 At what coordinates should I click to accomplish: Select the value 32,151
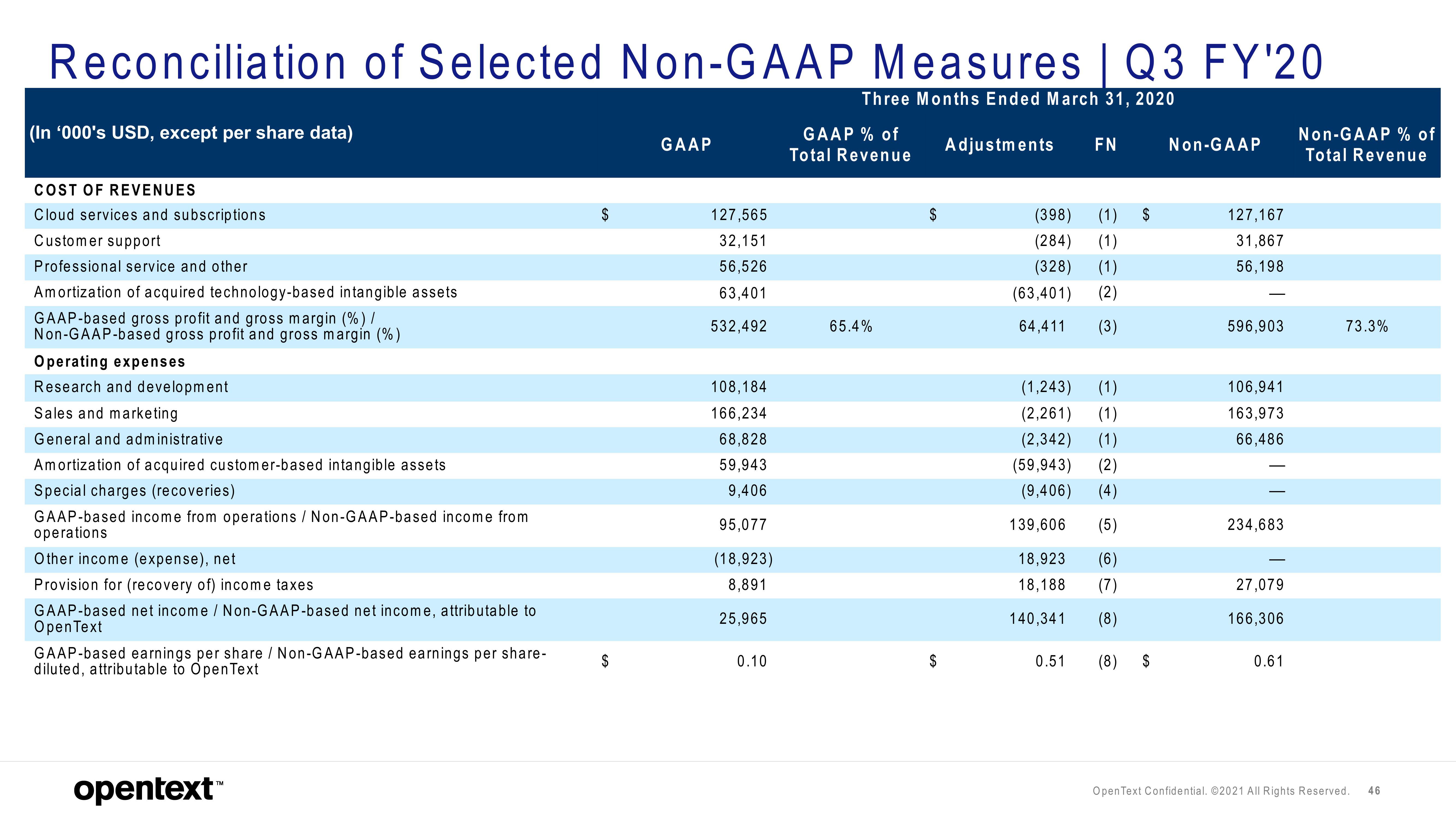click(743, 241)
